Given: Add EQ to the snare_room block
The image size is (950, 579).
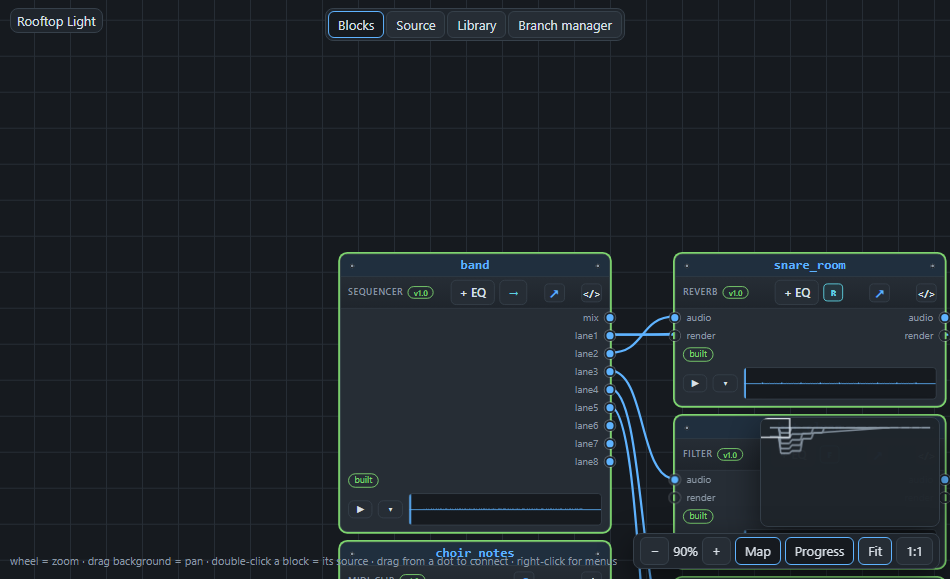Looking at the screenshot, I should point(797,293).
